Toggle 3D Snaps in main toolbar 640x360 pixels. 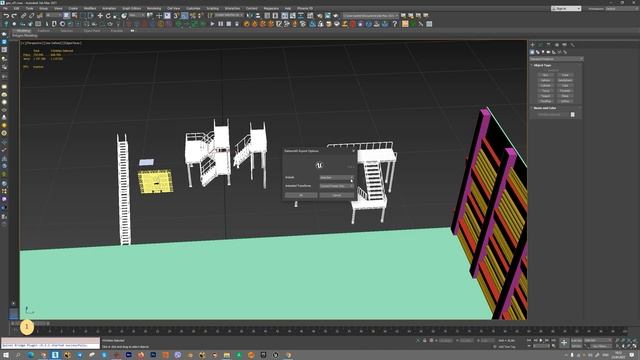point(176,16)
